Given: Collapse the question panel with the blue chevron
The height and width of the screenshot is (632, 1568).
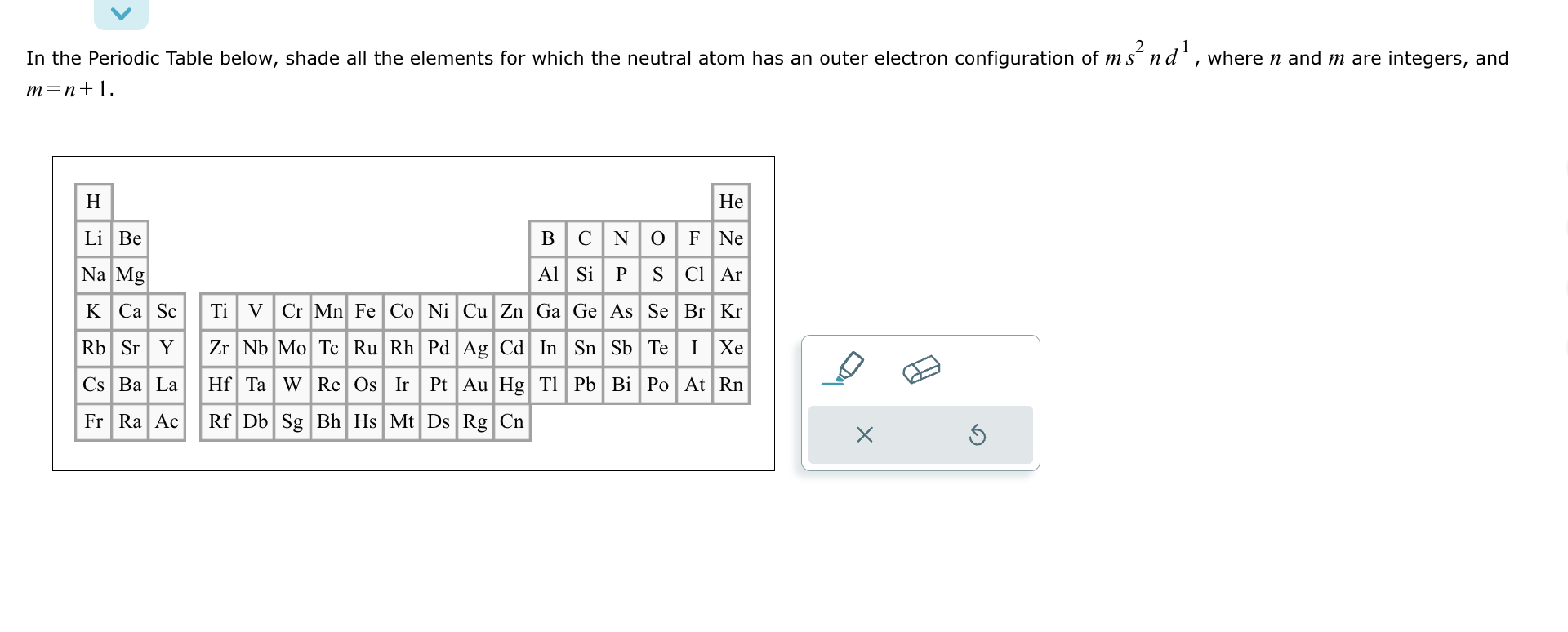Looking at the screenshot, I should coord(121,12).
